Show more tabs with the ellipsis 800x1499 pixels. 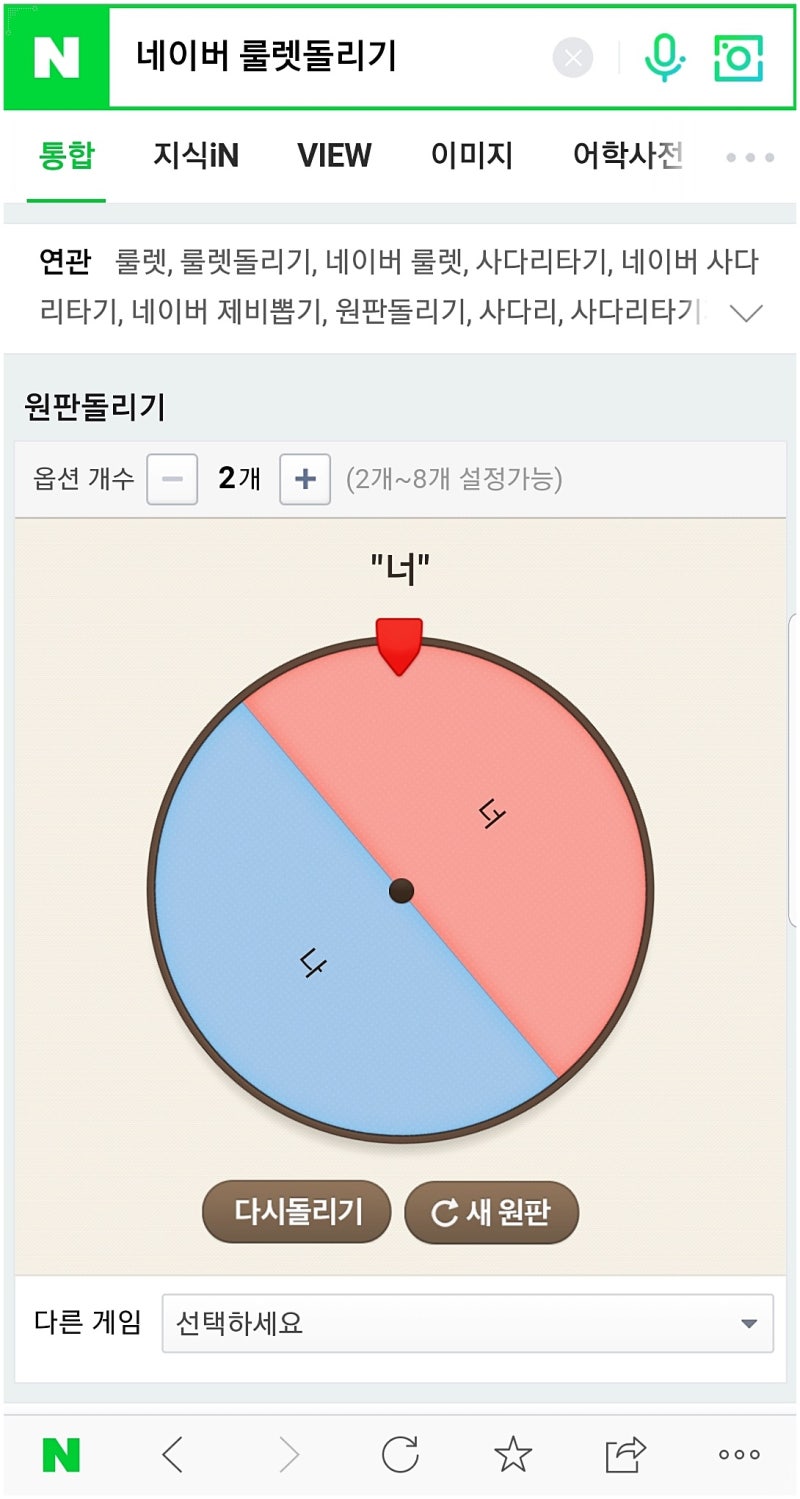coord(750,157)
